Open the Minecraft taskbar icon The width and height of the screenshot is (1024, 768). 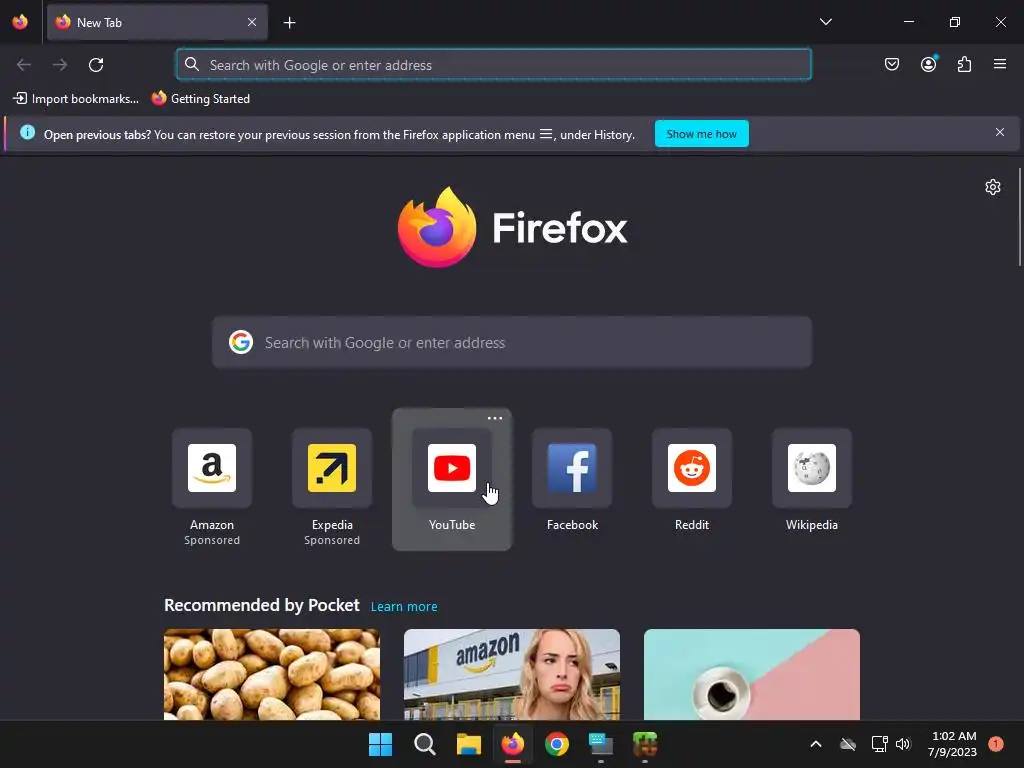tap(645, 744)
